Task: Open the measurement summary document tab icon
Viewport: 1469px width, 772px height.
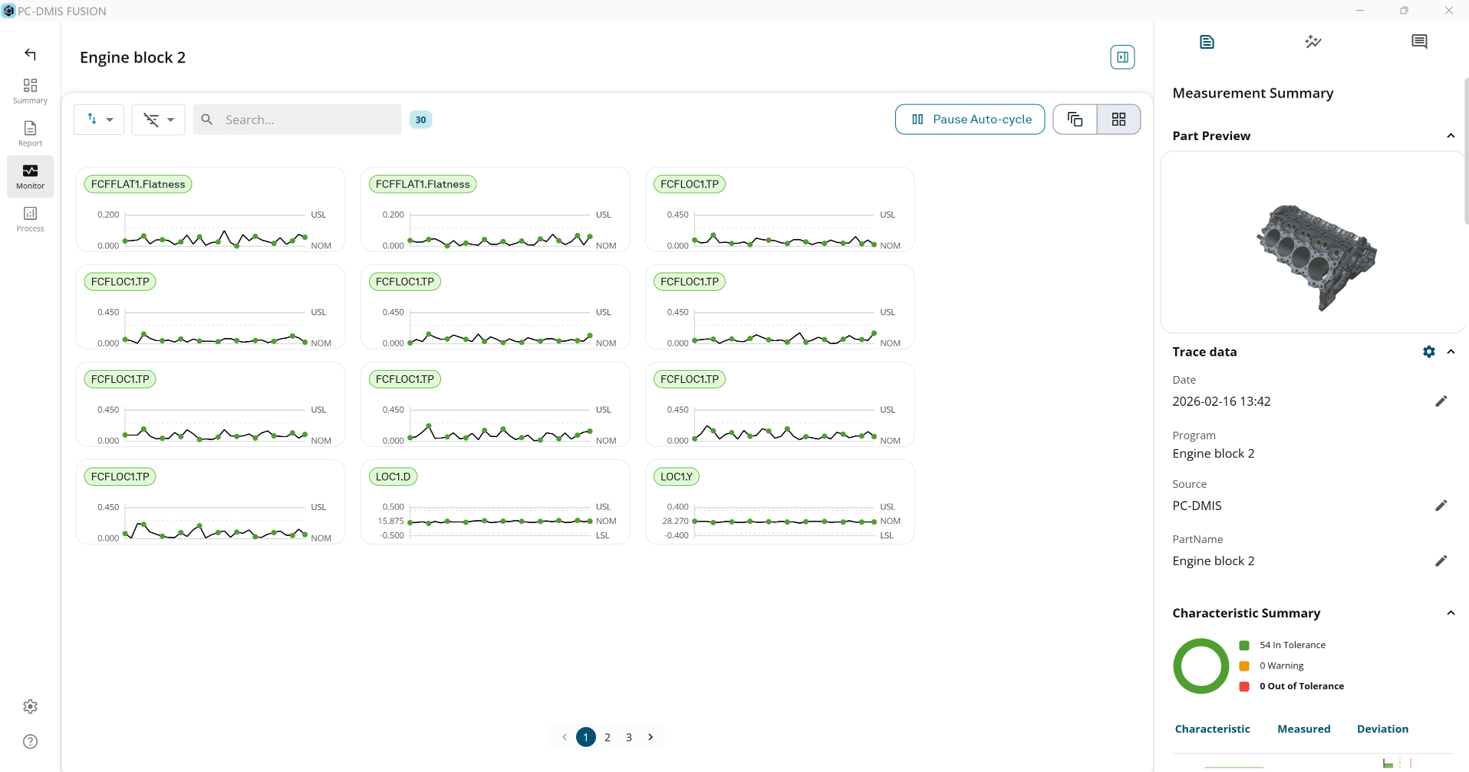Action: coord(1207,42)
